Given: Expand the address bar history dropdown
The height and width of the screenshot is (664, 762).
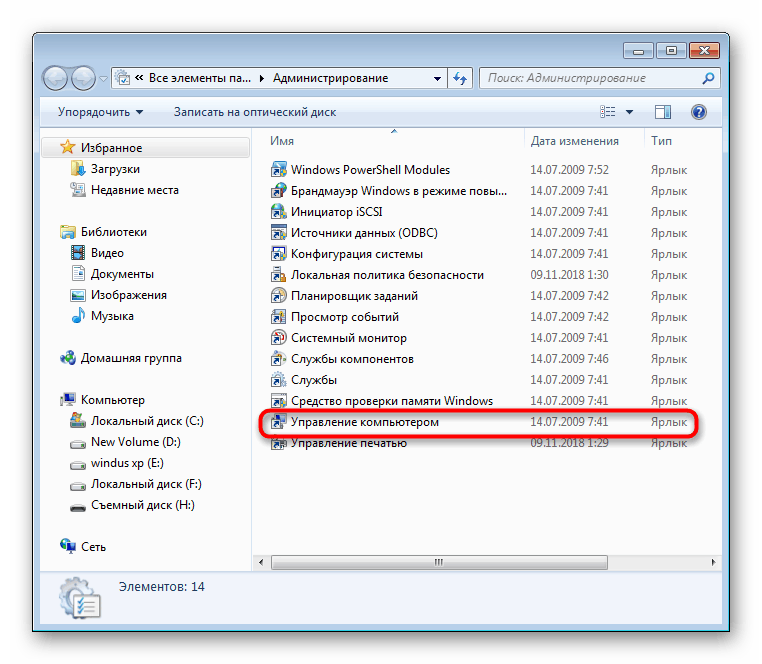Looking at the screenshot, I should [x=437, y=78].
